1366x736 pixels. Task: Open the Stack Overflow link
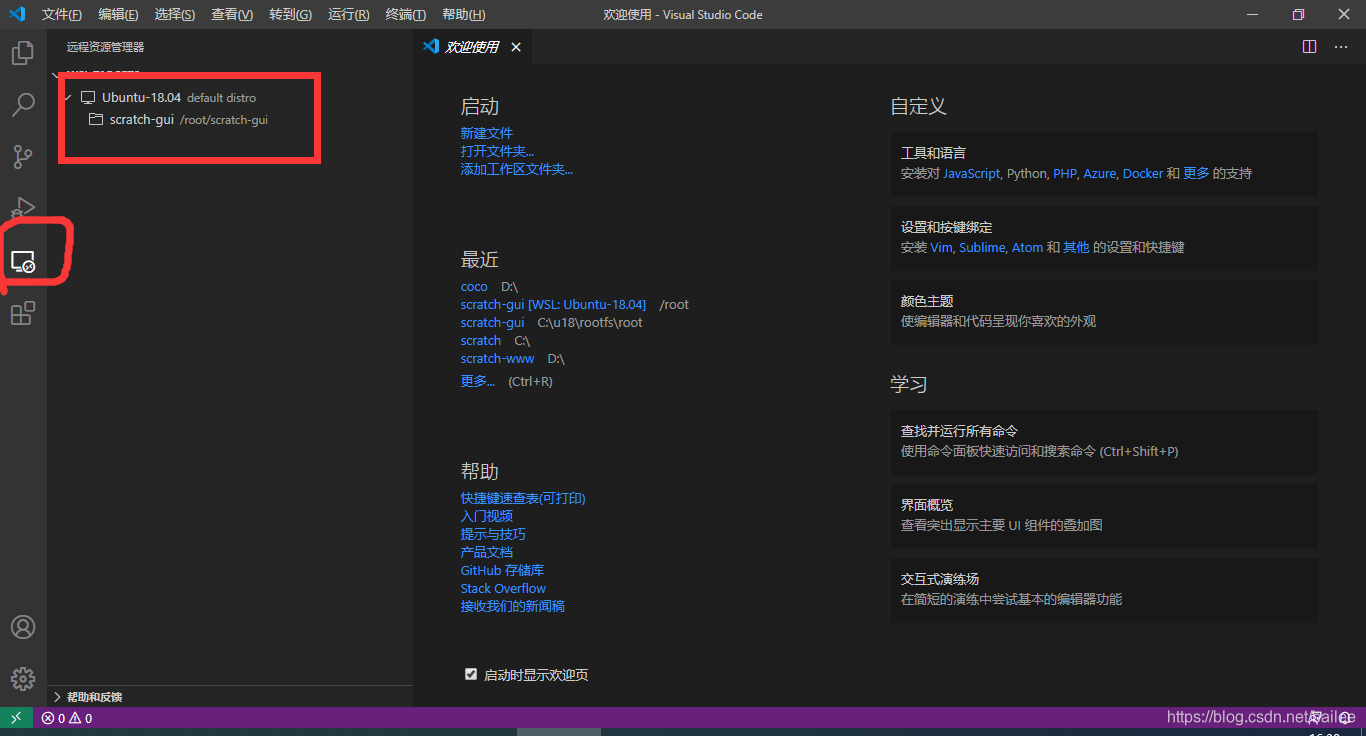pos(503,588)
